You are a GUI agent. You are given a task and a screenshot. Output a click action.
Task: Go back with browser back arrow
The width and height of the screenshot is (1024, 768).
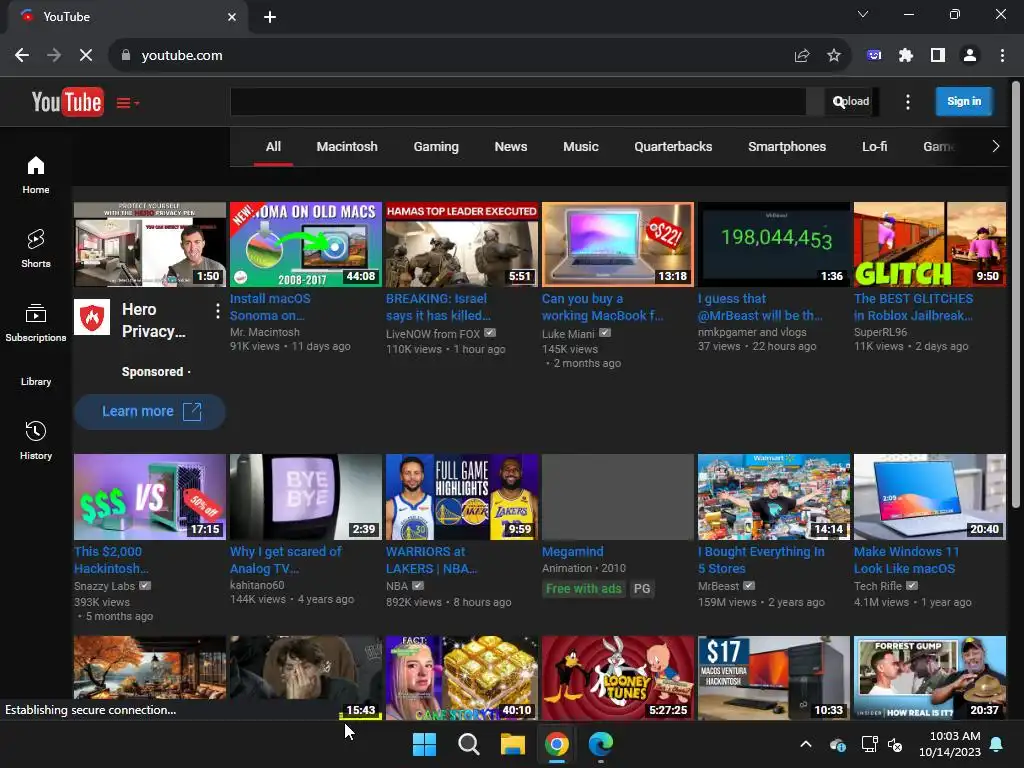pyautogui.click(x=22, y=56)
